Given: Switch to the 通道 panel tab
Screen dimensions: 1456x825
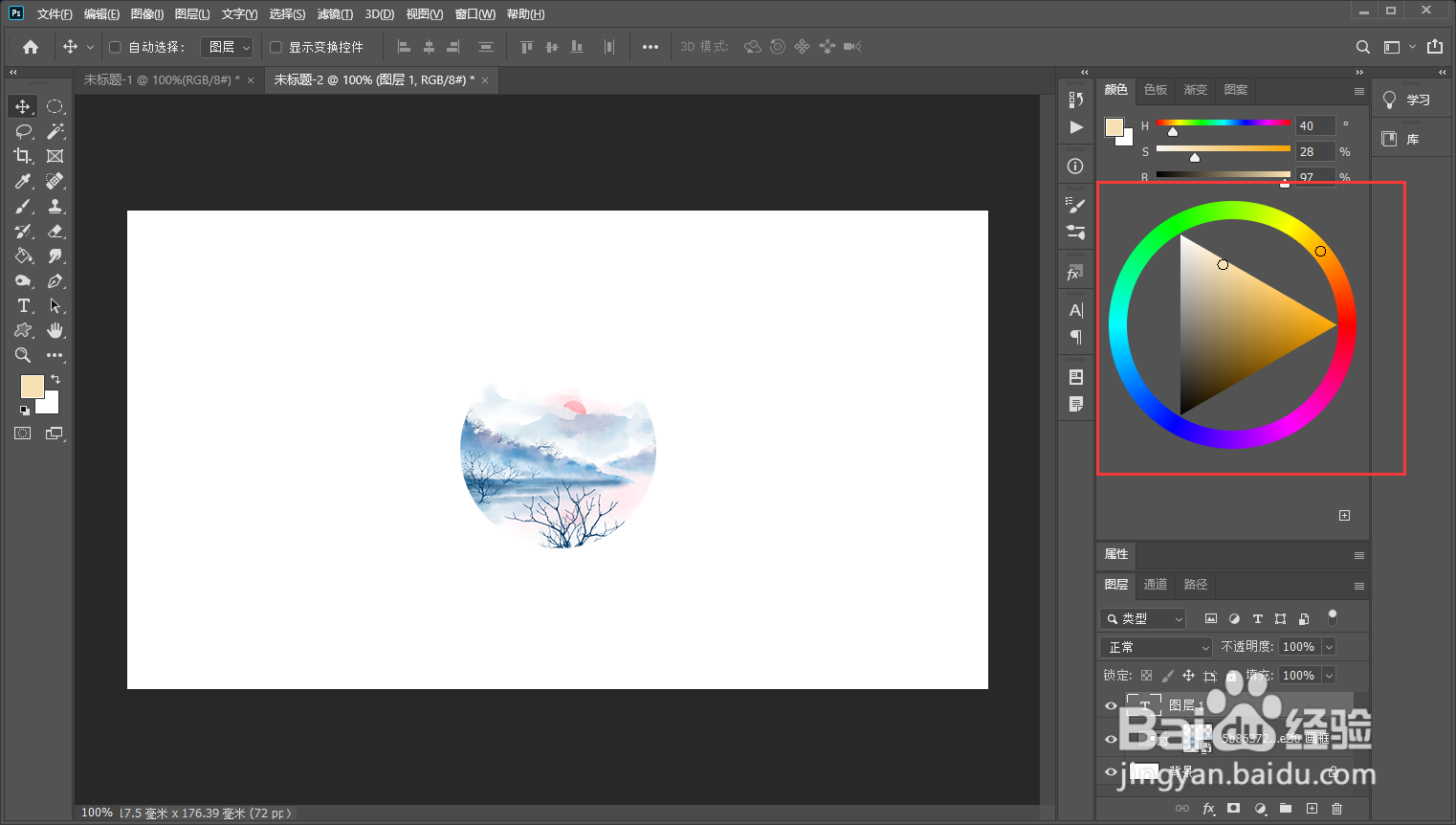Looking at the screenshot, I should tap(1156, 585).
